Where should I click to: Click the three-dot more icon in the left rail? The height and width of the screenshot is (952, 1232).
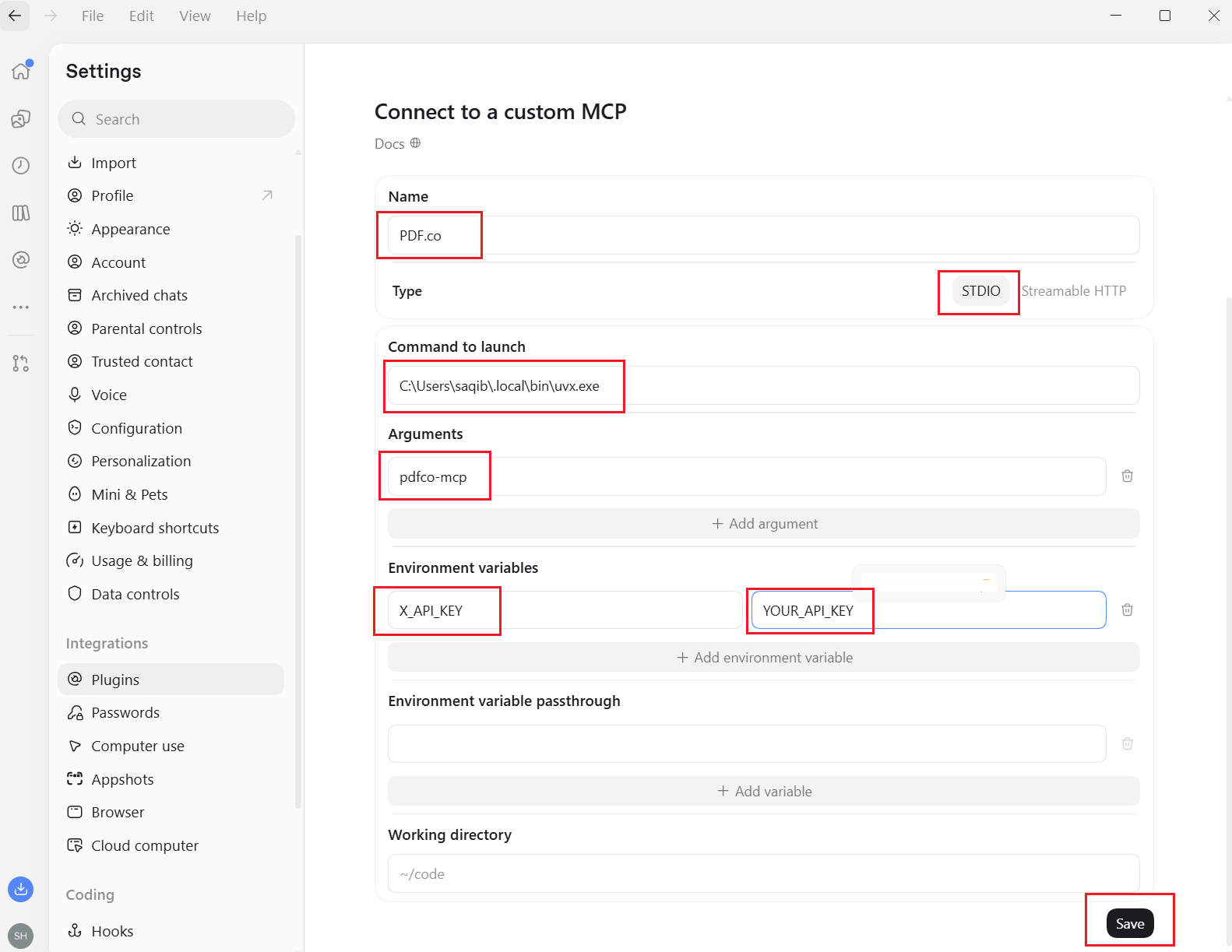tap(21, 307)
